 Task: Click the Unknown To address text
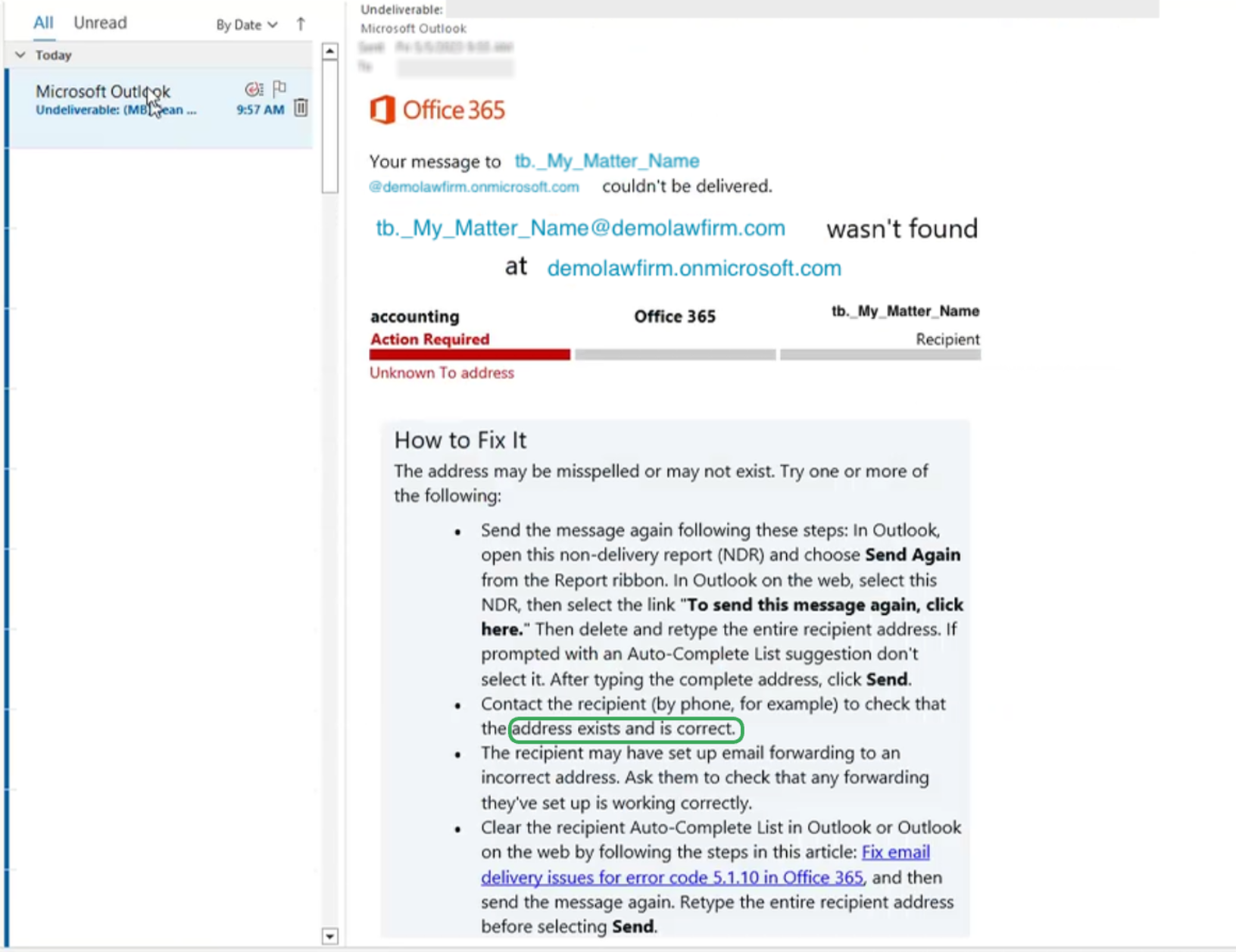tap(442, 373)
